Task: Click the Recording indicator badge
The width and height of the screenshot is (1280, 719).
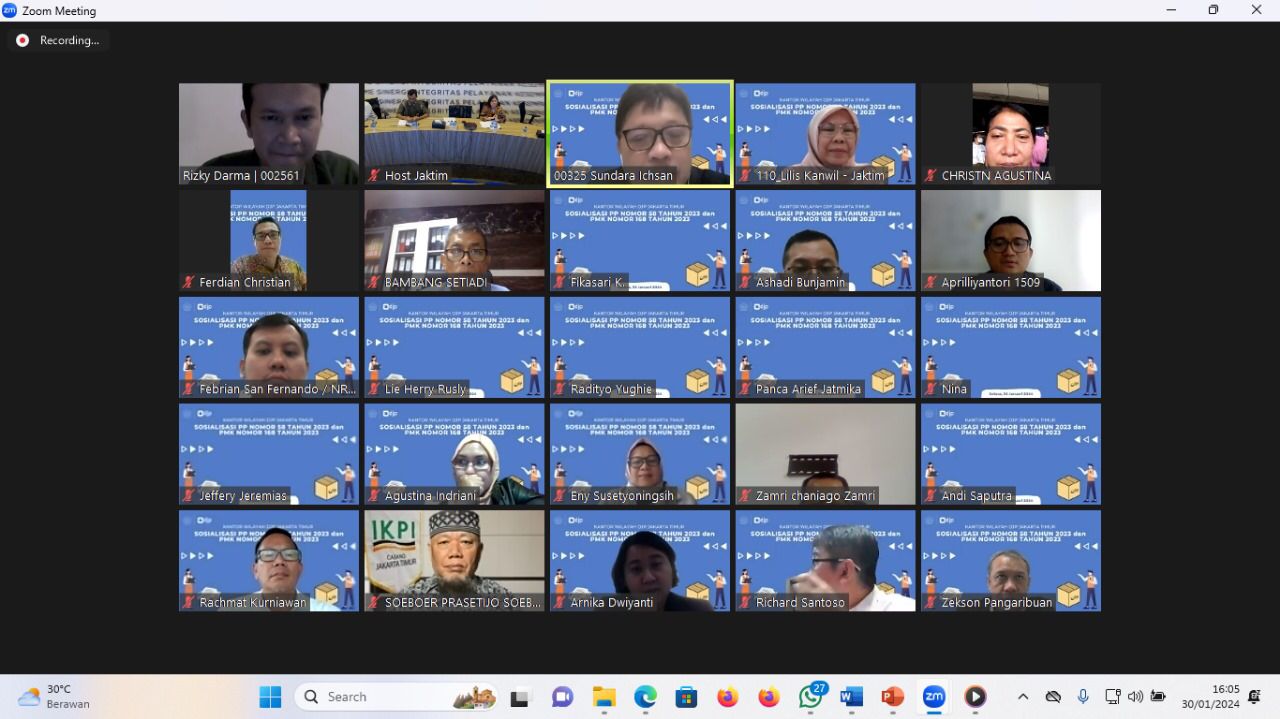Action: [x=58, y=40]
